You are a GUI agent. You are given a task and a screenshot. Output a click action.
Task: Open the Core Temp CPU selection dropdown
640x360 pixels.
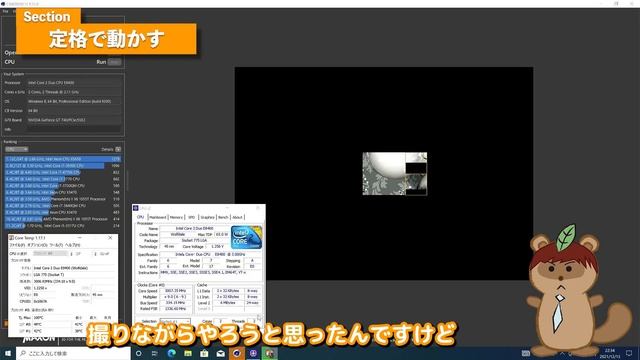[50, 254]
